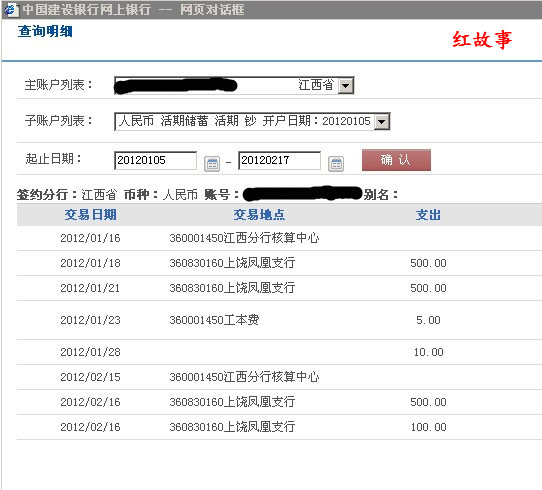
Task: Select the 2012/01/21 上饶凤凰支行 transaction
Action: point(279,288)
